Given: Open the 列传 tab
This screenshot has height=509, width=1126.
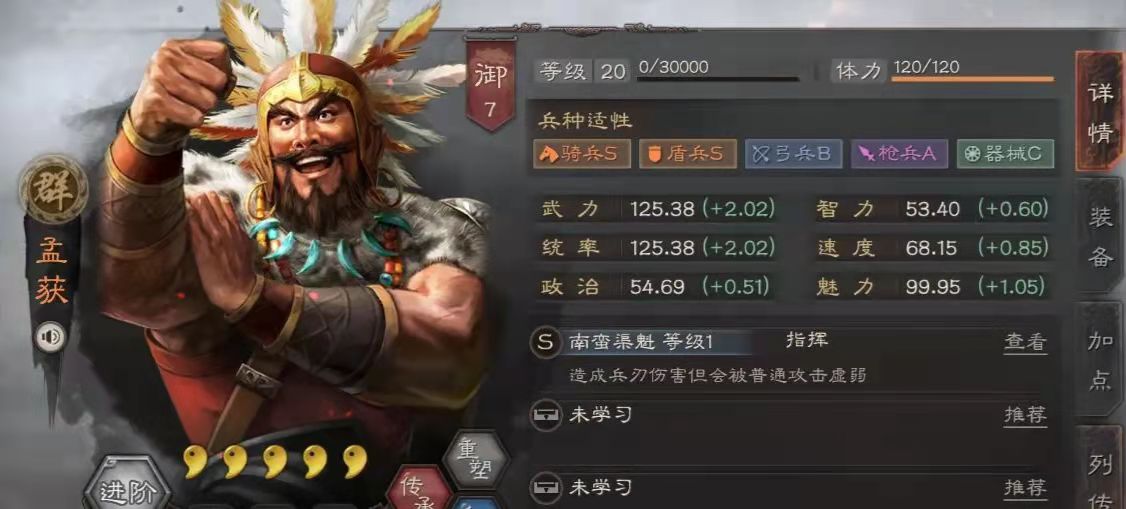Looking at the screenshot, I should [x=1099, y=470].
